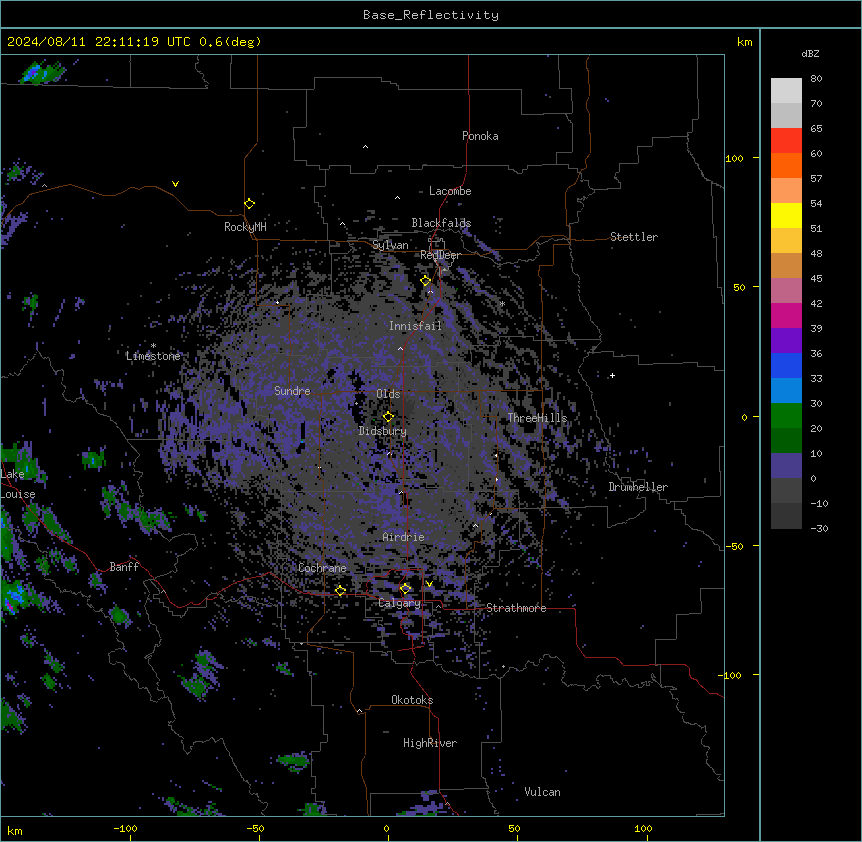862x842 pixels.
Task: Select the Olds city label
Action: pos(388,394)
